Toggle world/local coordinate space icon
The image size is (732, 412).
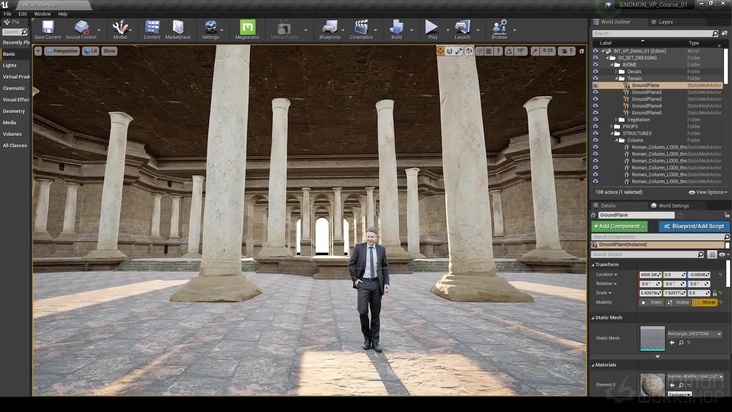(469, 51)
